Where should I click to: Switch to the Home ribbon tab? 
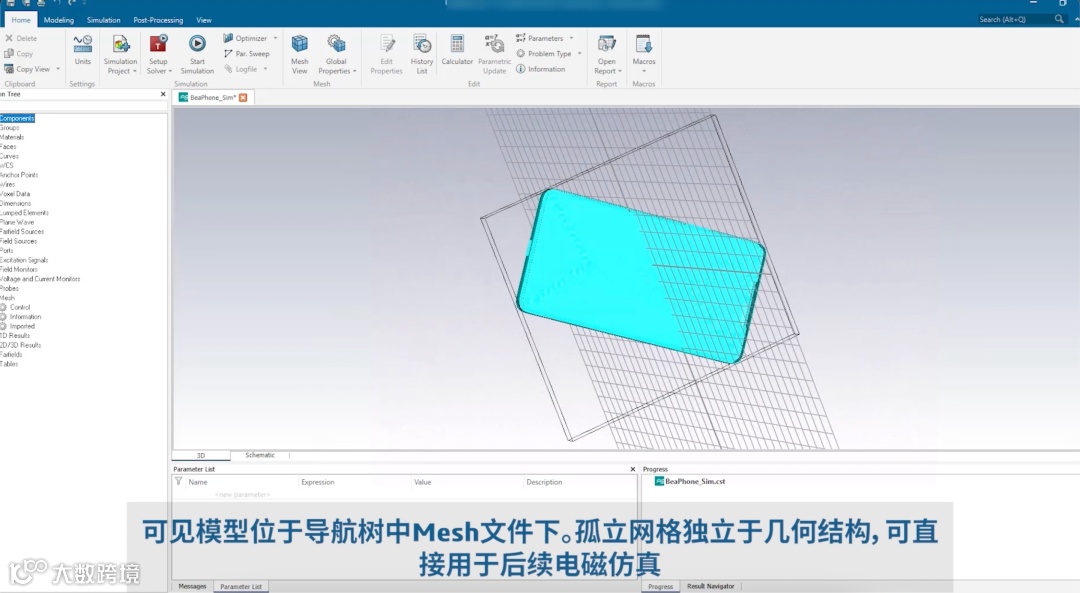click(x=21, y=20)
